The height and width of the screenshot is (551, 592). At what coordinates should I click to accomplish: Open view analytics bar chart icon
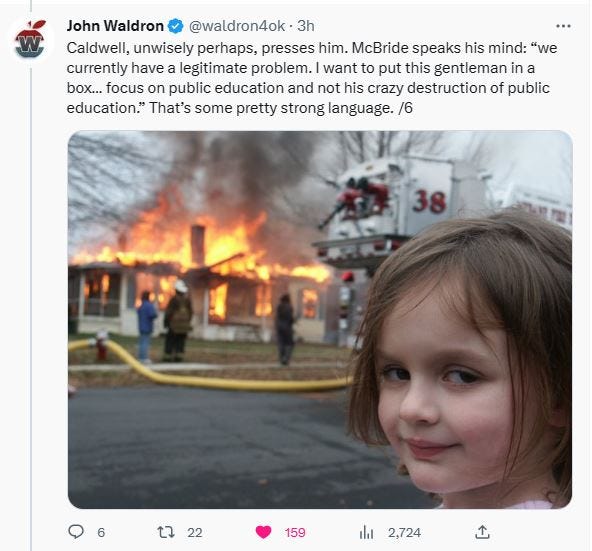[366, 532]
